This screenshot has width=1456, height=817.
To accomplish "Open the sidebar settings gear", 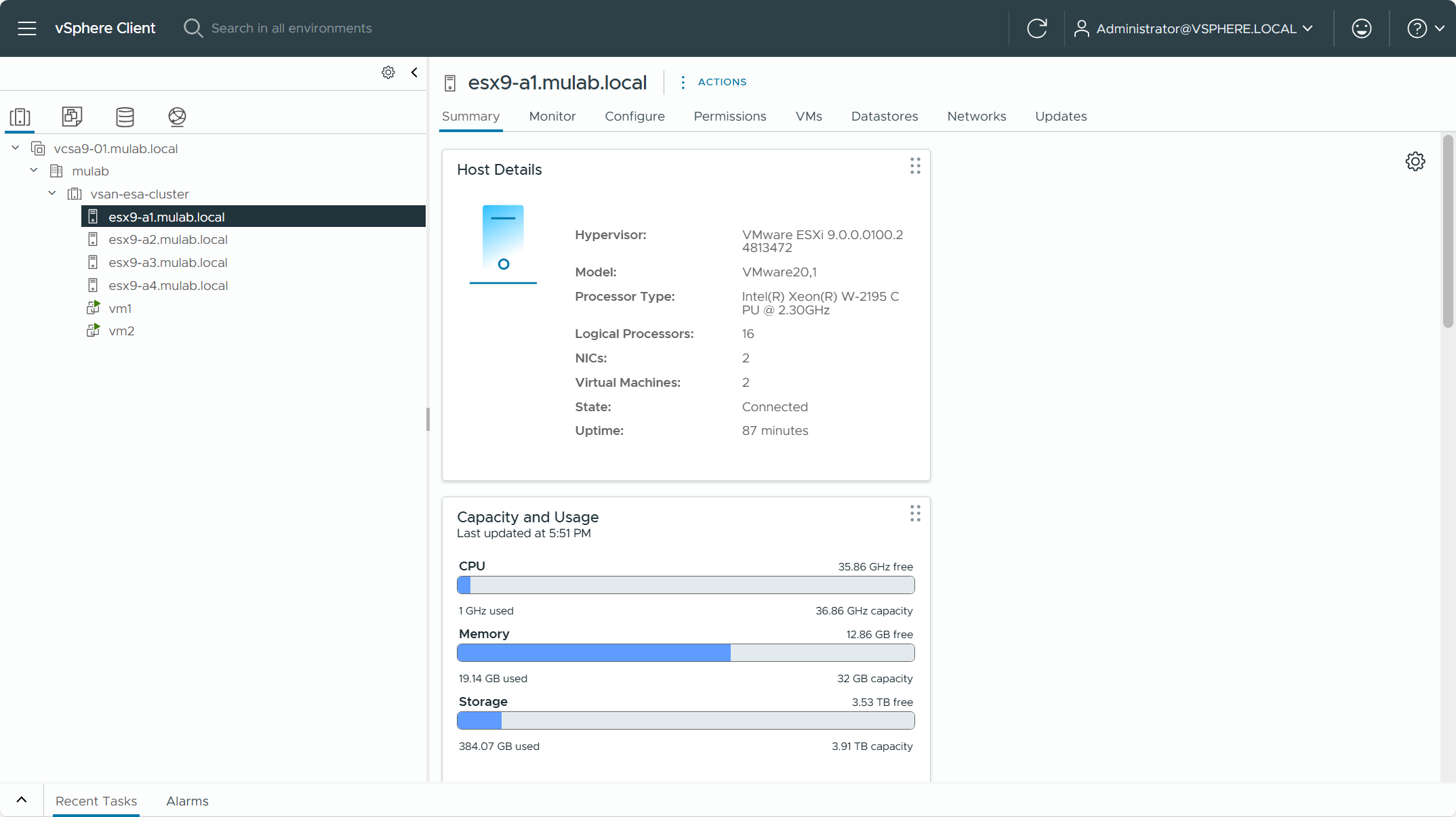I will [x=388, y=72].
